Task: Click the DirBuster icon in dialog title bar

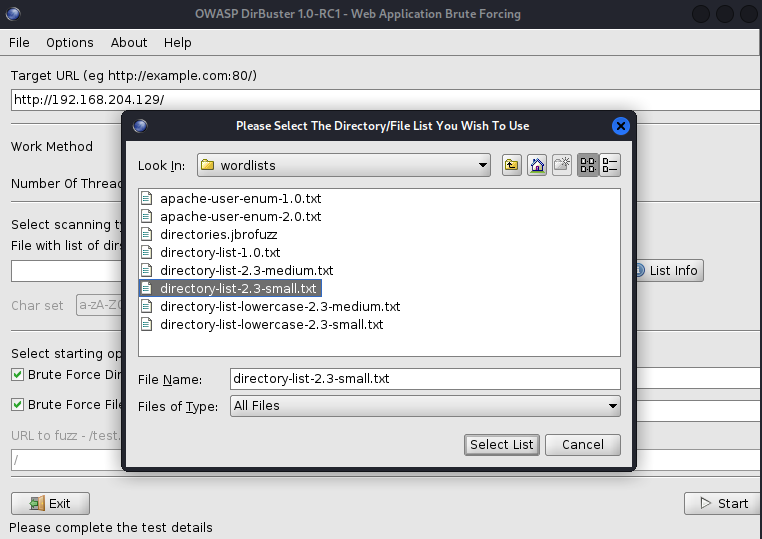Action: tap(140, 126)
